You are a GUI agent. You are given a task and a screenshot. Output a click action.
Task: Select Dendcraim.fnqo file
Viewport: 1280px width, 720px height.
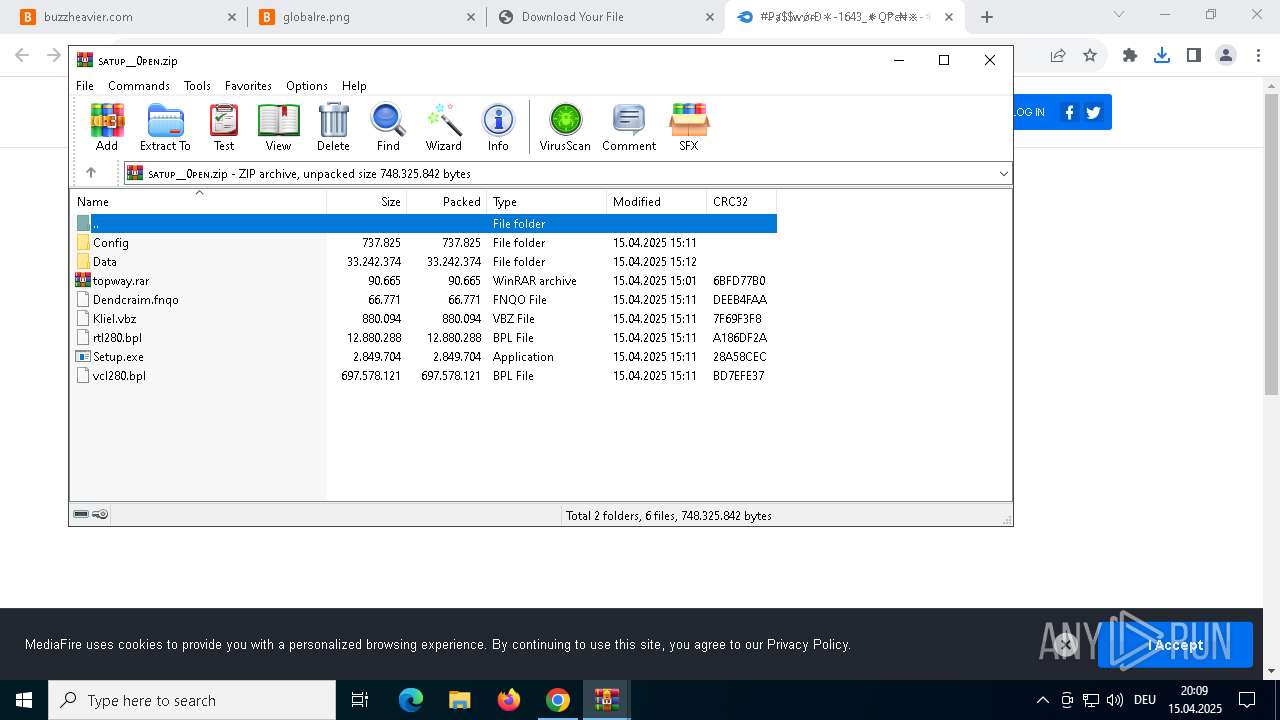coord(424,299)
